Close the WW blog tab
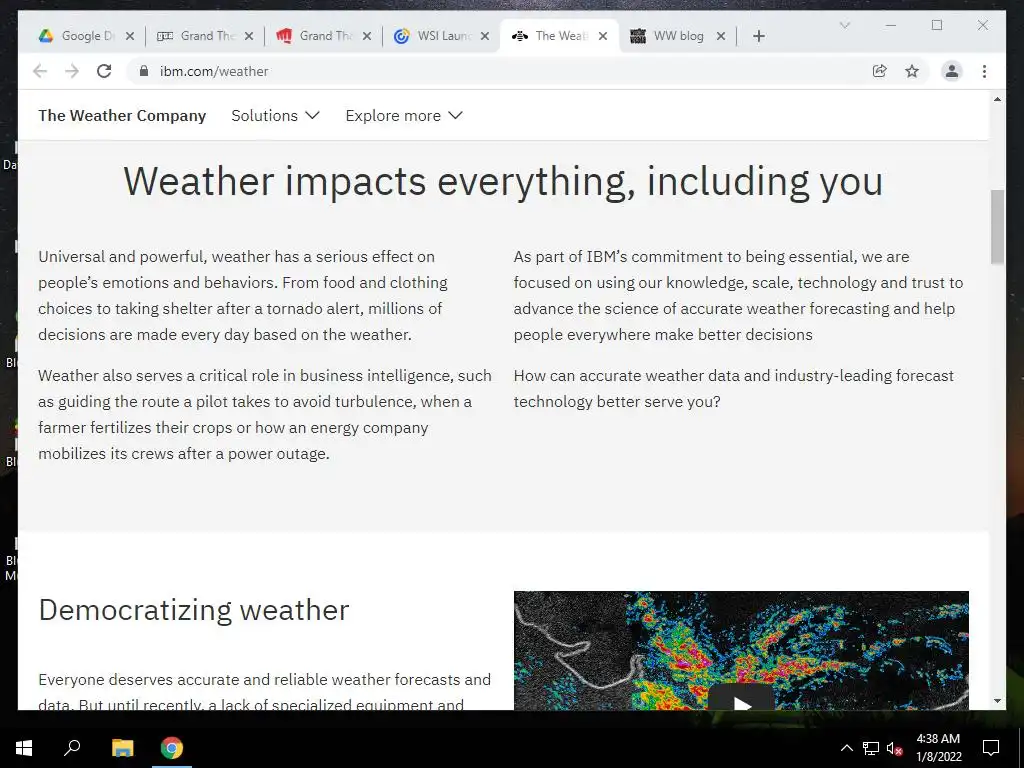 (721, 36)
